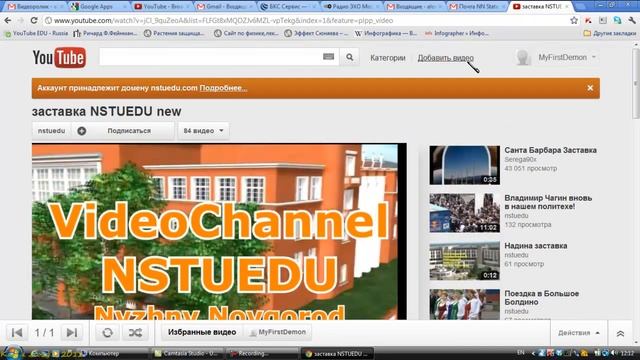Go back with browser back arrow
Screen dimensions: 640x360
pyautogui.click(x=8, y=20)
